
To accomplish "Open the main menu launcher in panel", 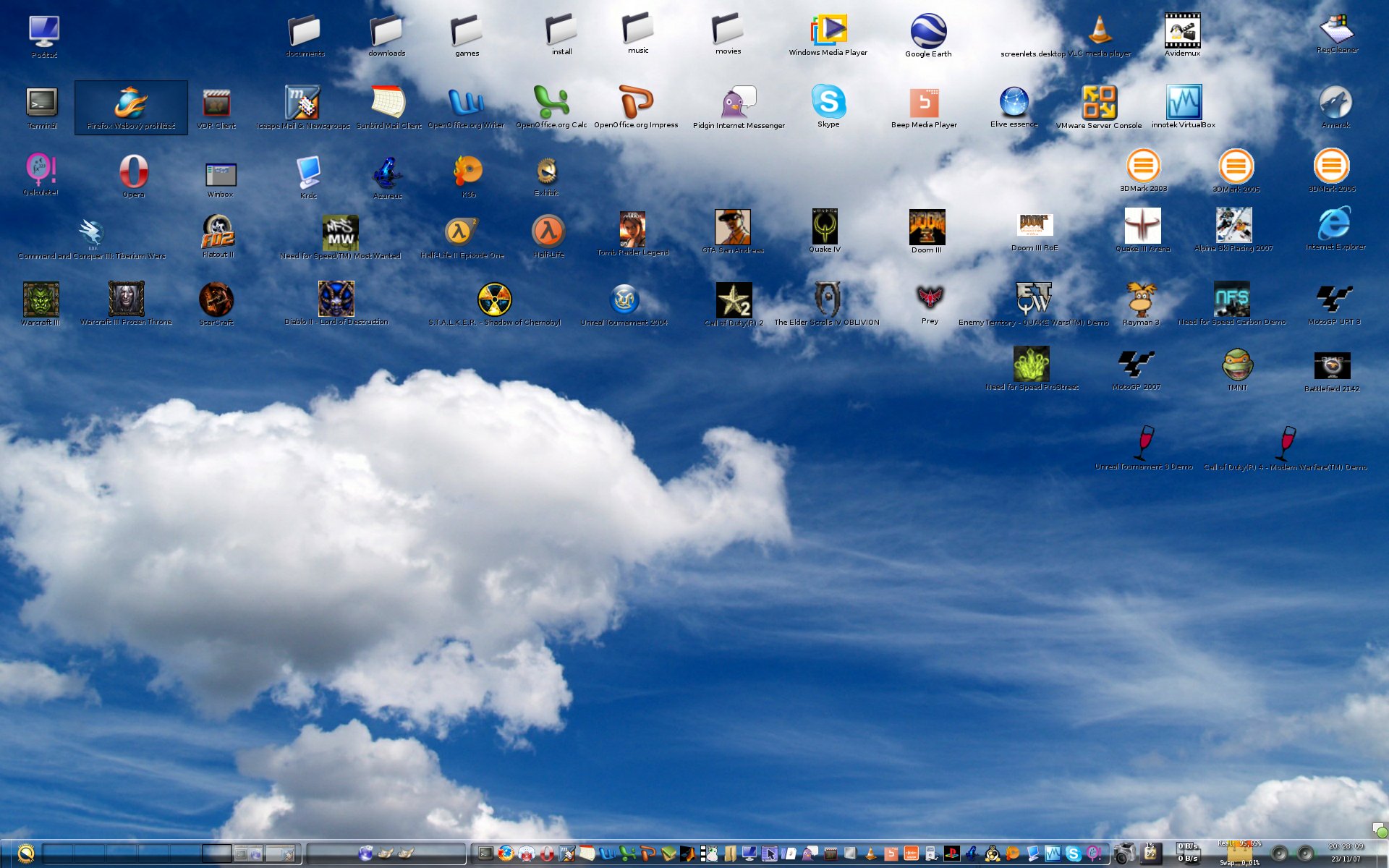I will [x=25, y=854].
